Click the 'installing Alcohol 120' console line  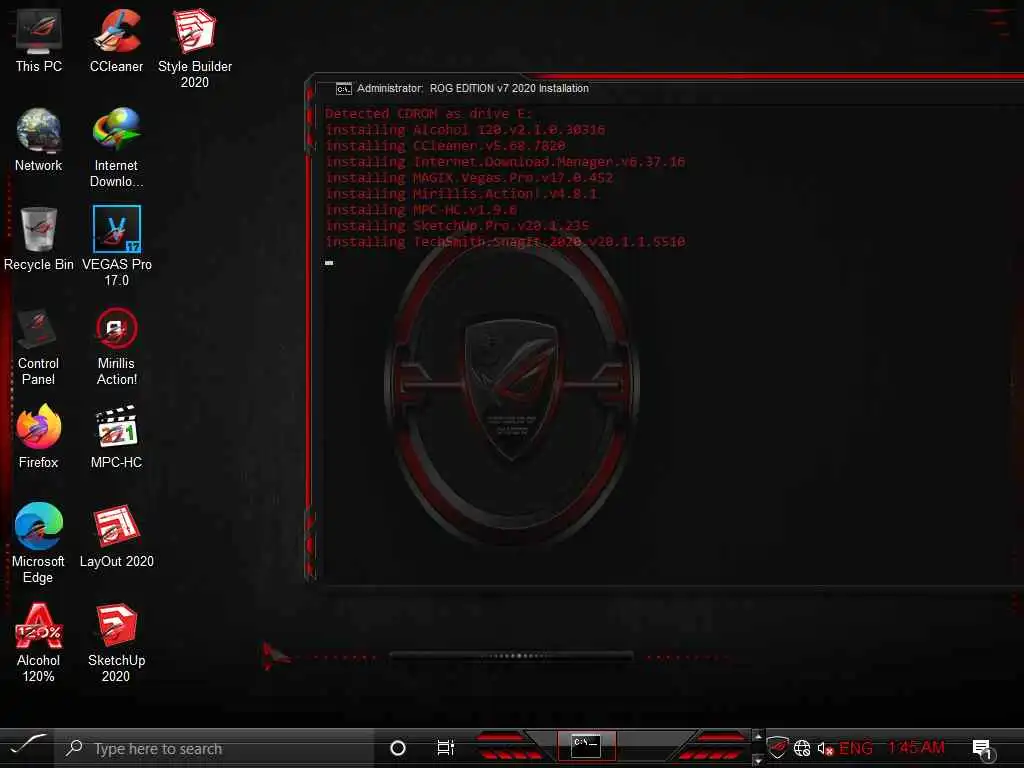[465, 130]
